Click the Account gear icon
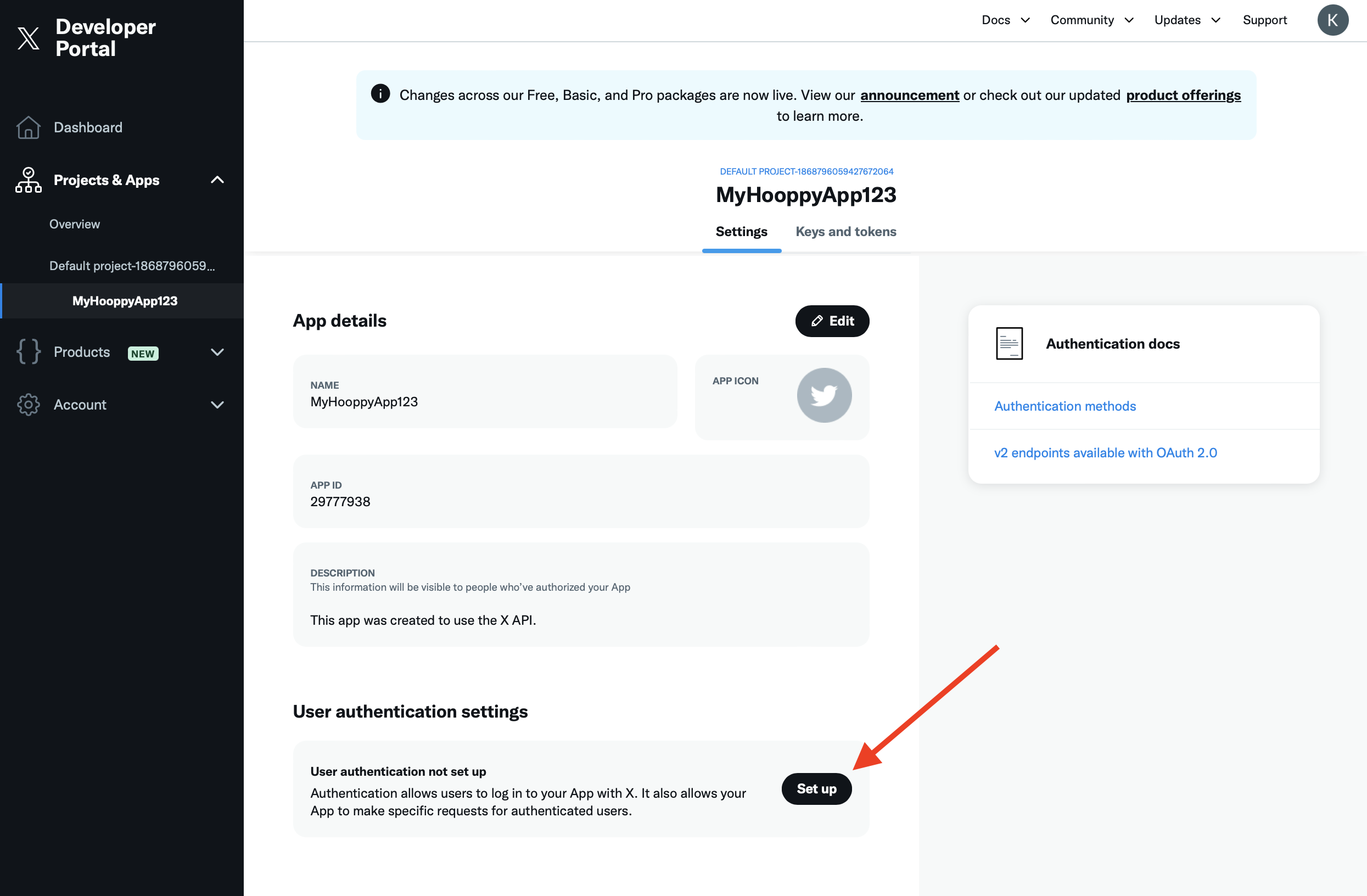 (x=28, y=404)
